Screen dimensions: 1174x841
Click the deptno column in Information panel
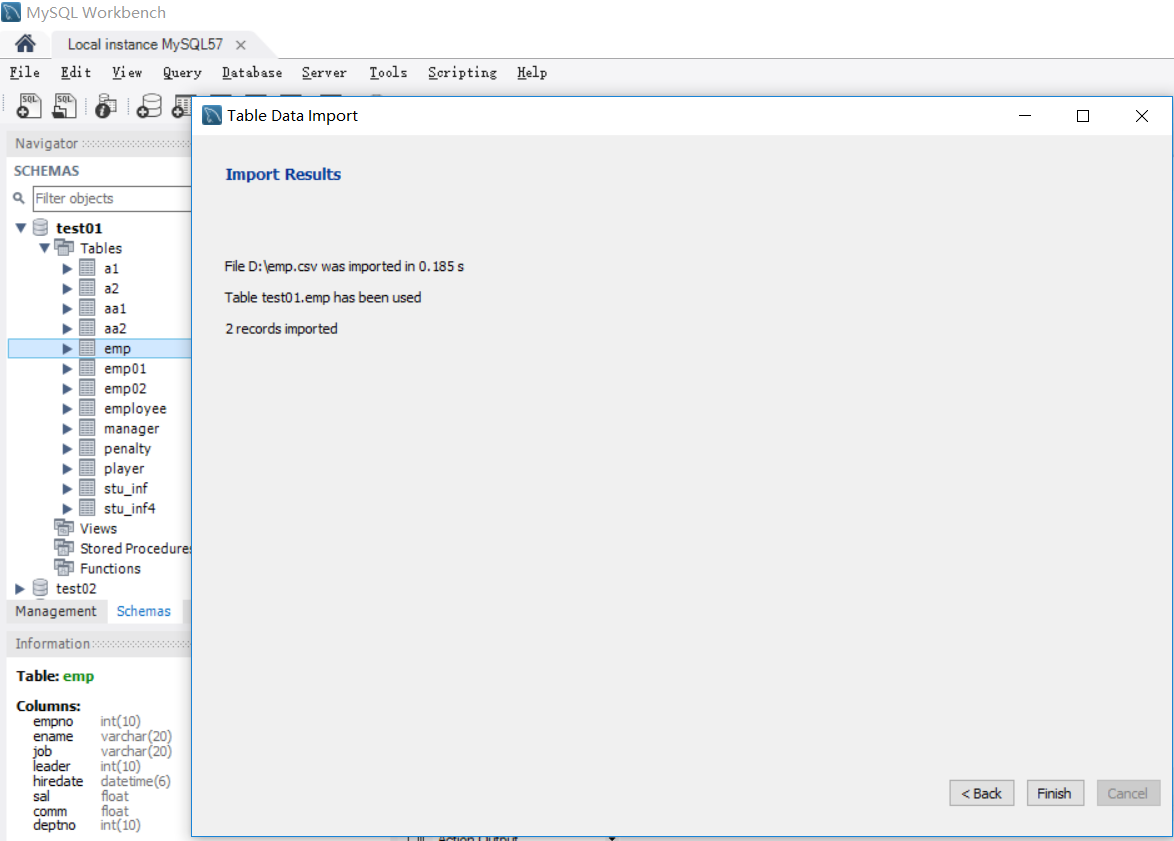[54, 825]
